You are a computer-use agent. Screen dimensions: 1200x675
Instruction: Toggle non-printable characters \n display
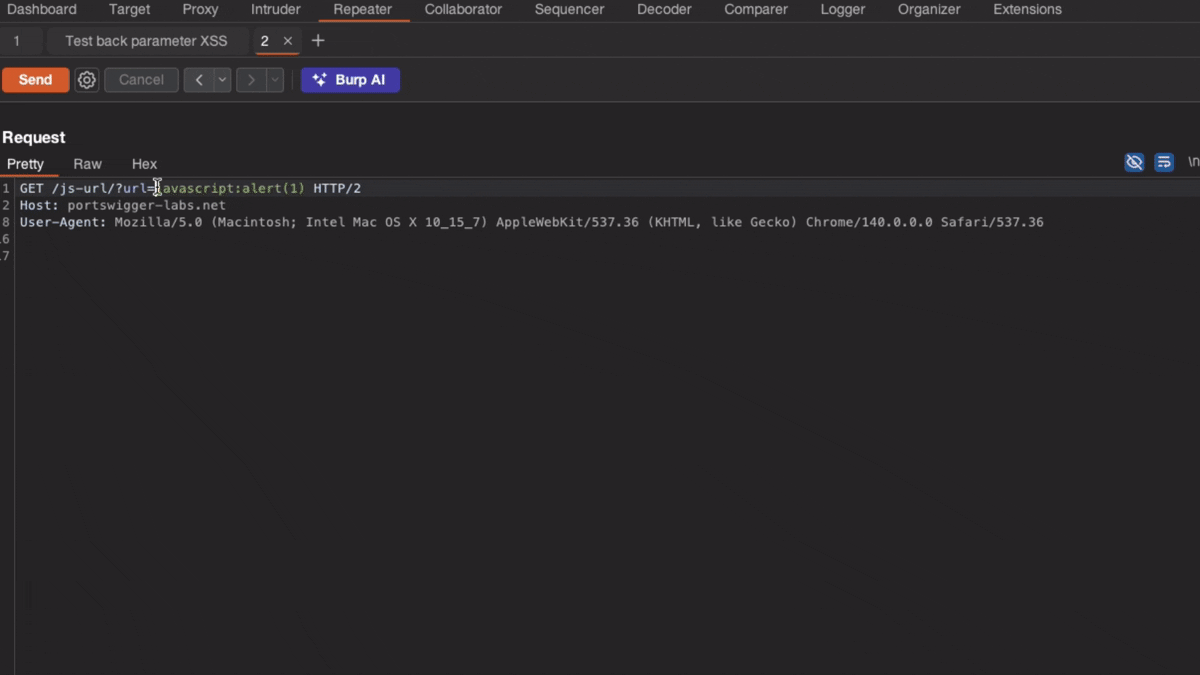[1192, 162]
